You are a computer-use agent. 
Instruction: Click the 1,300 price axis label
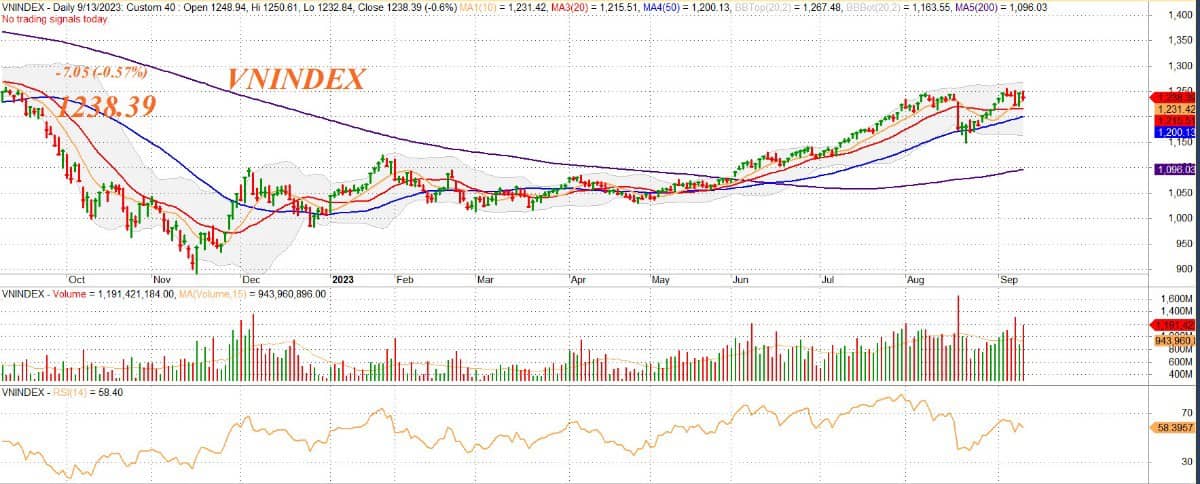tap(1179, 67)
